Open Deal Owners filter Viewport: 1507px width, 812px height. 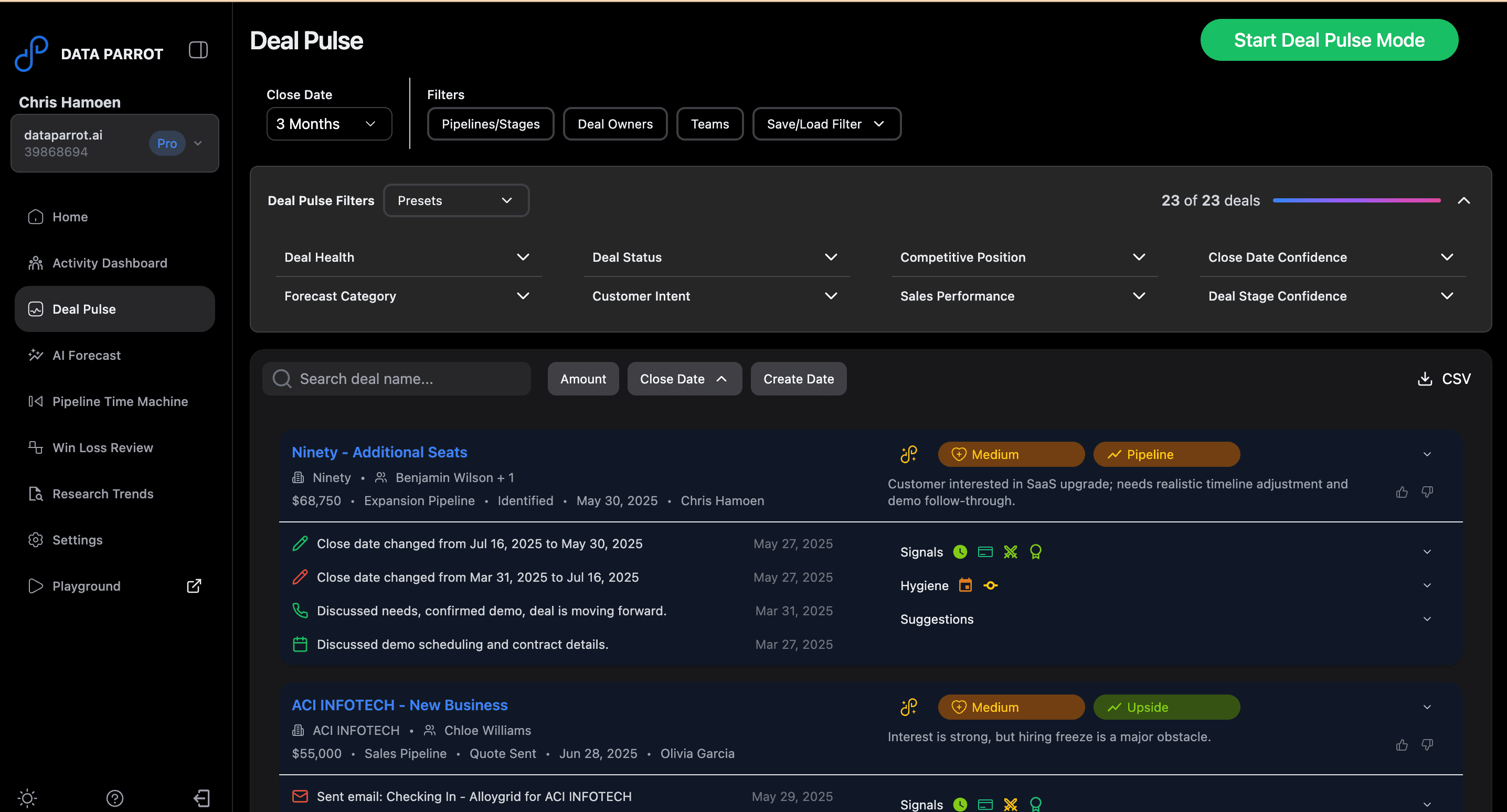click(615, 123)
